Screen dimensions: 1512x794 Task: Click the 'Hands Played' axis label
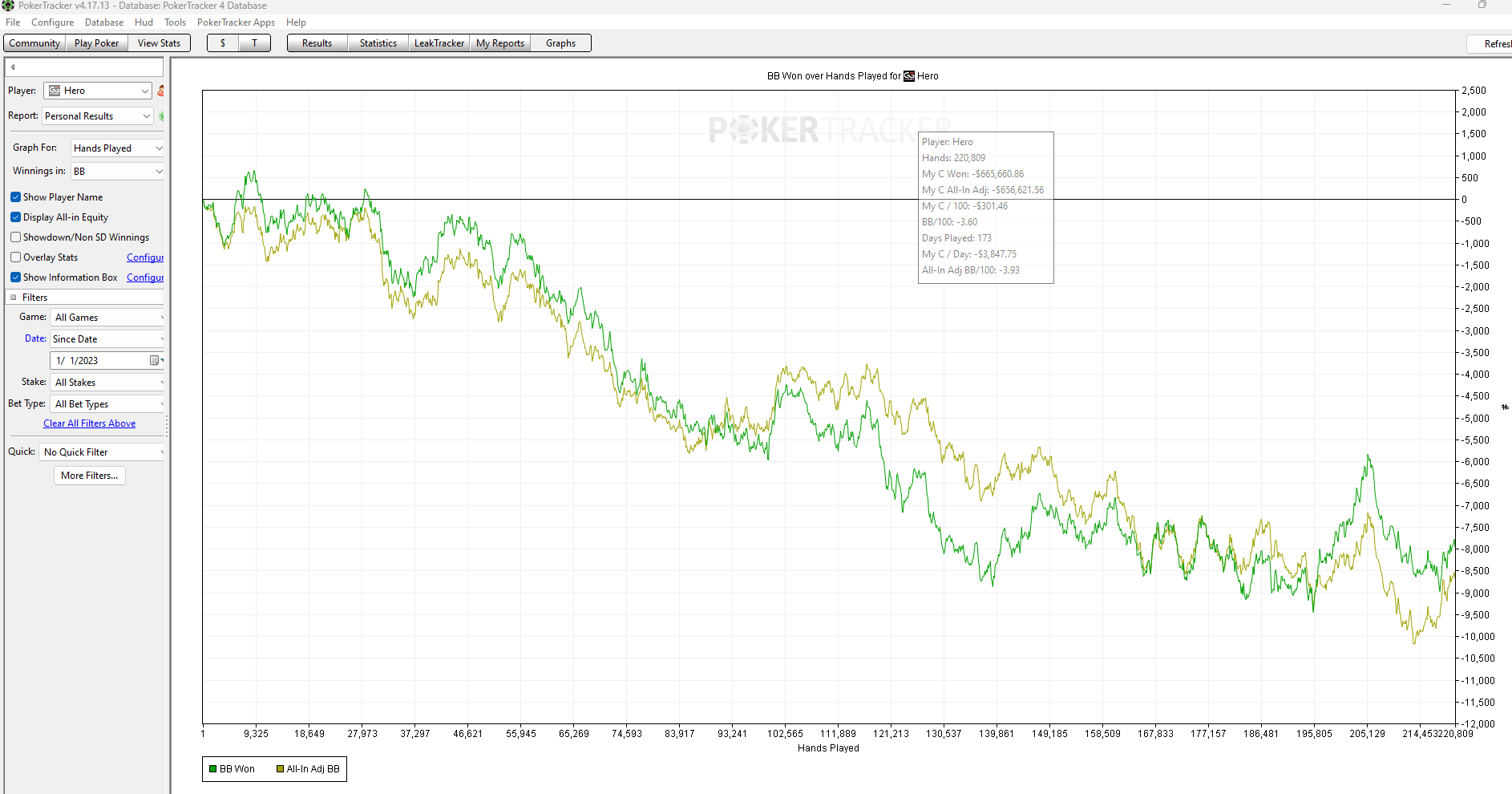pyautogui.click(x=828, y=748)
